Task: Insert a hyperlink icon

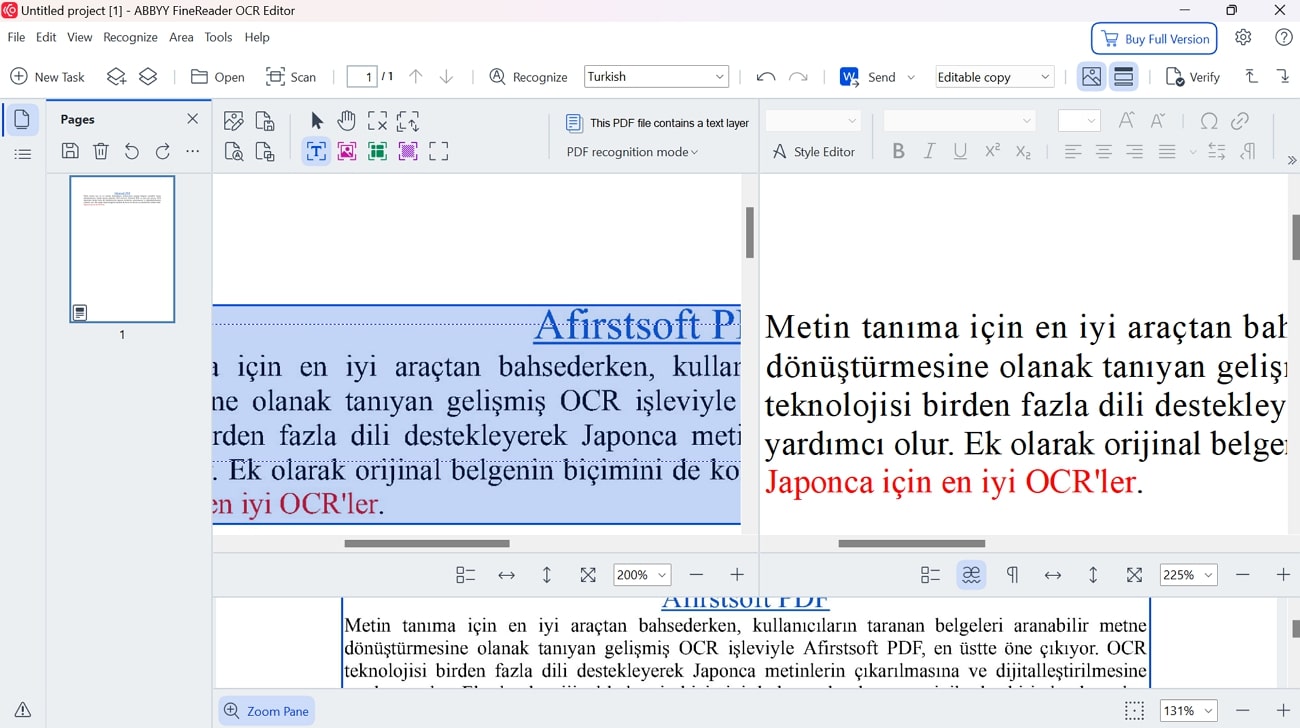Action: coord(1240,121)
